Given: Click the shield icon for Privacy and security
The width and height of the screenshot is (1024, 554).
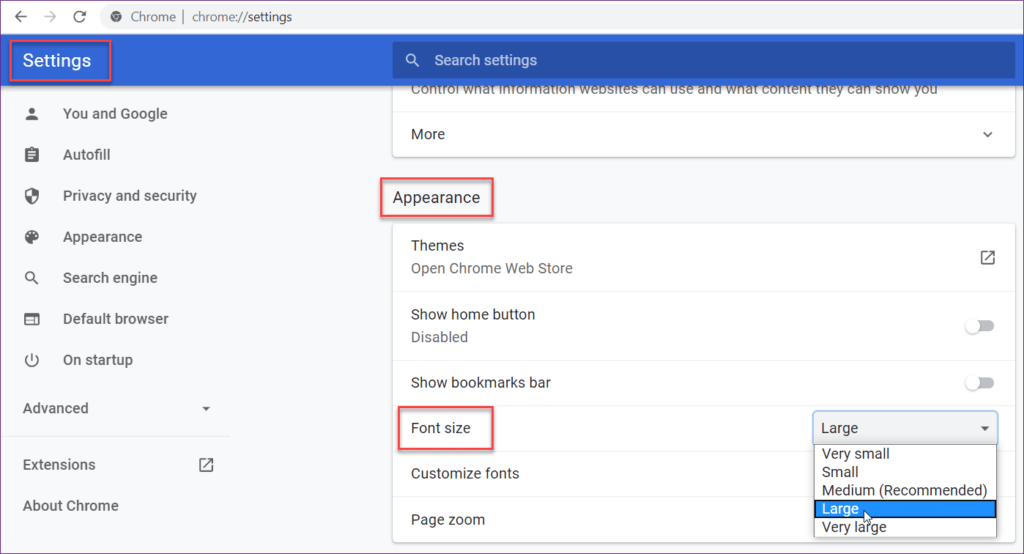Looking at the screenshot, I should coord(31,196).
